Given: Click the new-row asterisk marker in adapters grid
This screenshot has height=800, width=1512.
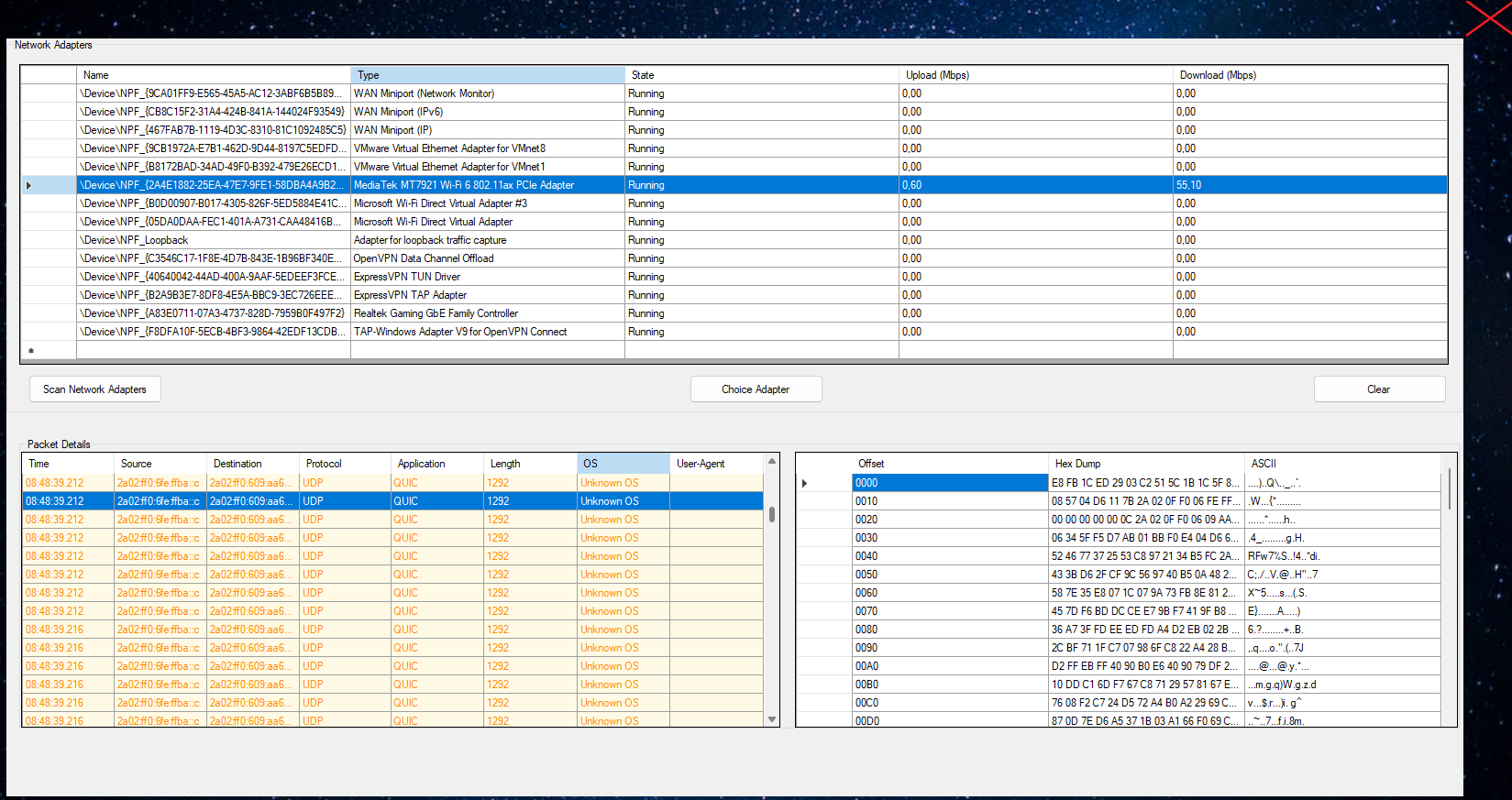Looking at the screenshot, I should pyautogui.click(x=31, y=350).
